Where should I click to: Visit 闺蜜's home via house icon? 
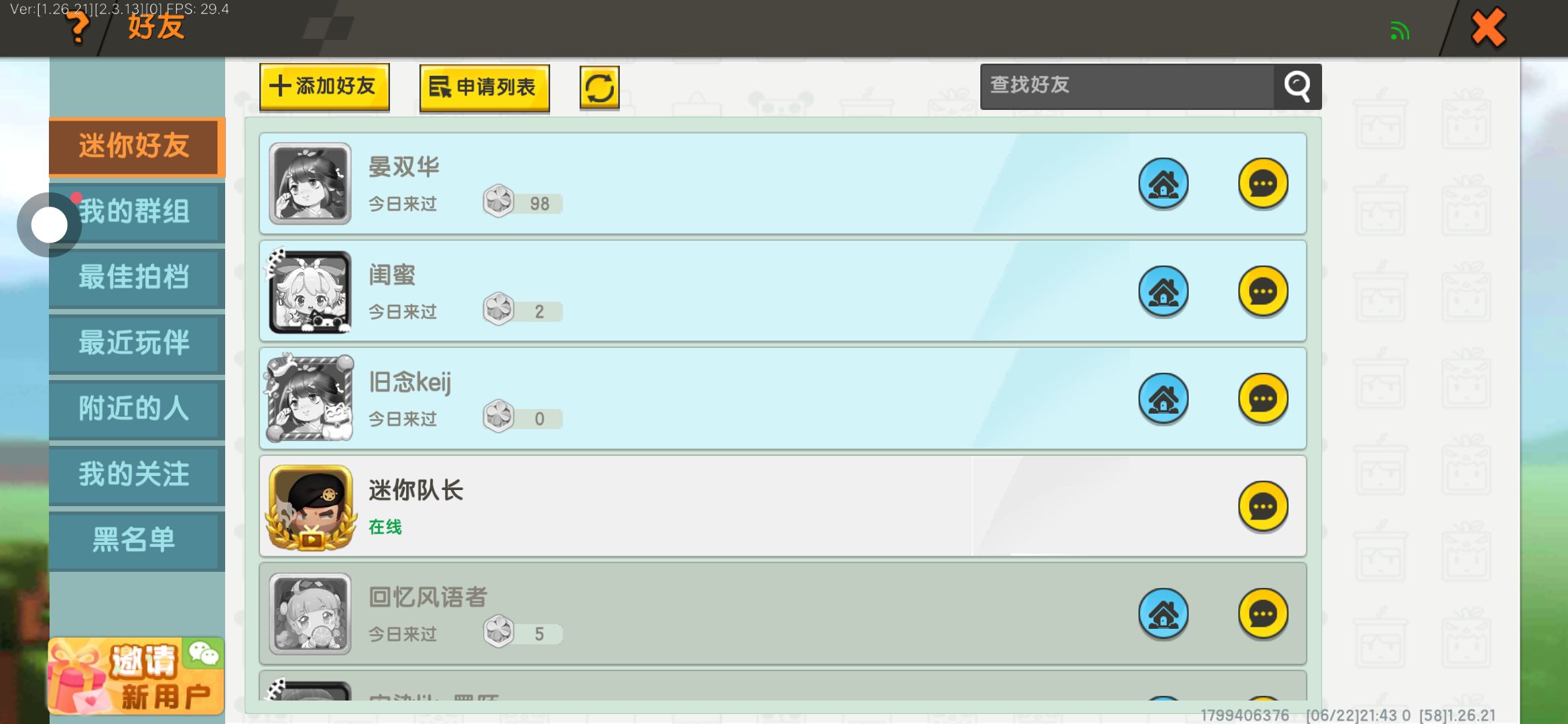point(1163,292)
